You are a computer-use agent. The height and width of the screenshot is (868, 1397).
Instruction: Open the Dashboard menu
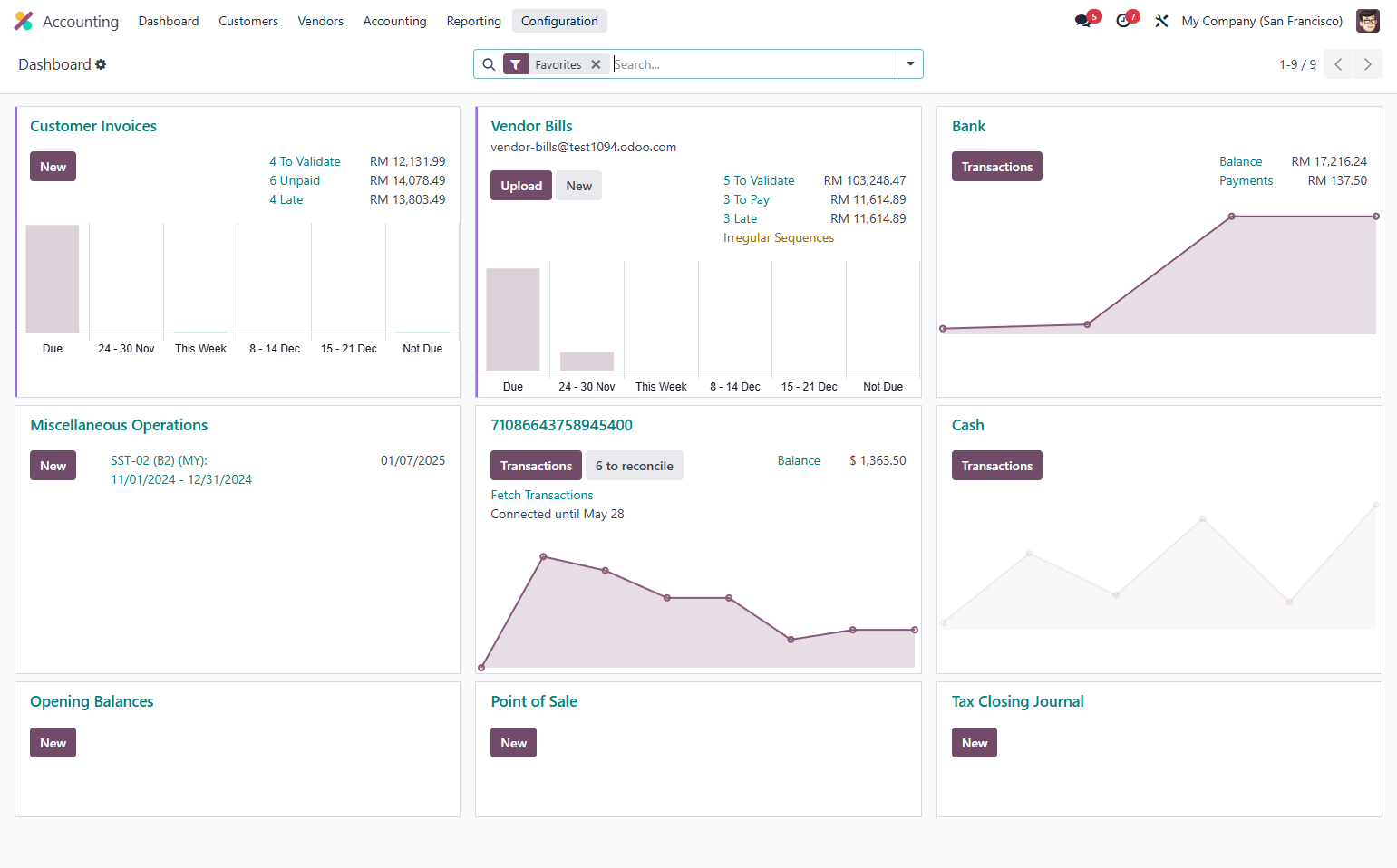[169, 21]
